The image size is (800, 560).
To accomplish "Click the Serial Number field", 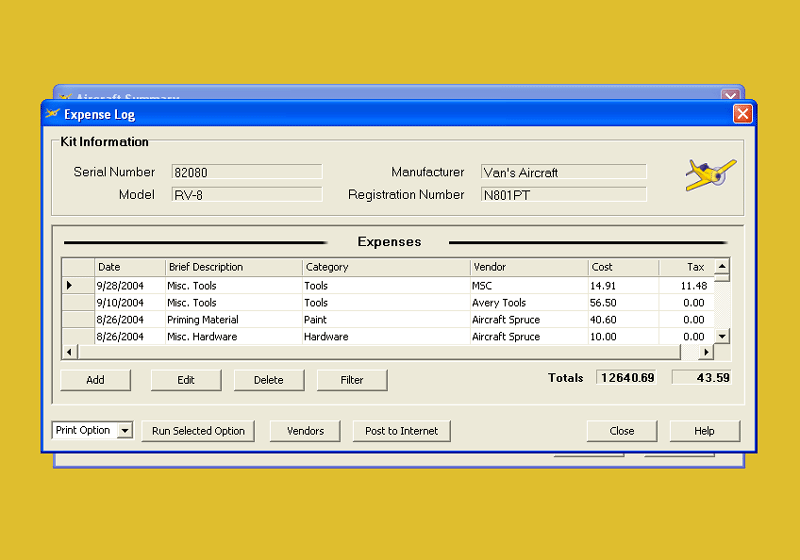I will click(246, 172).
